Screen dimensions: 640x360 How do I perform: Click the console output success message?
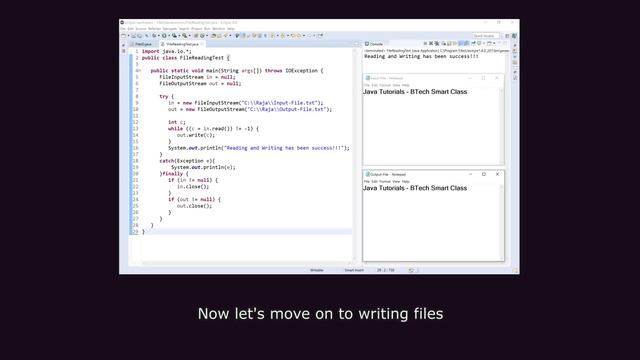(x=421, y=56)
